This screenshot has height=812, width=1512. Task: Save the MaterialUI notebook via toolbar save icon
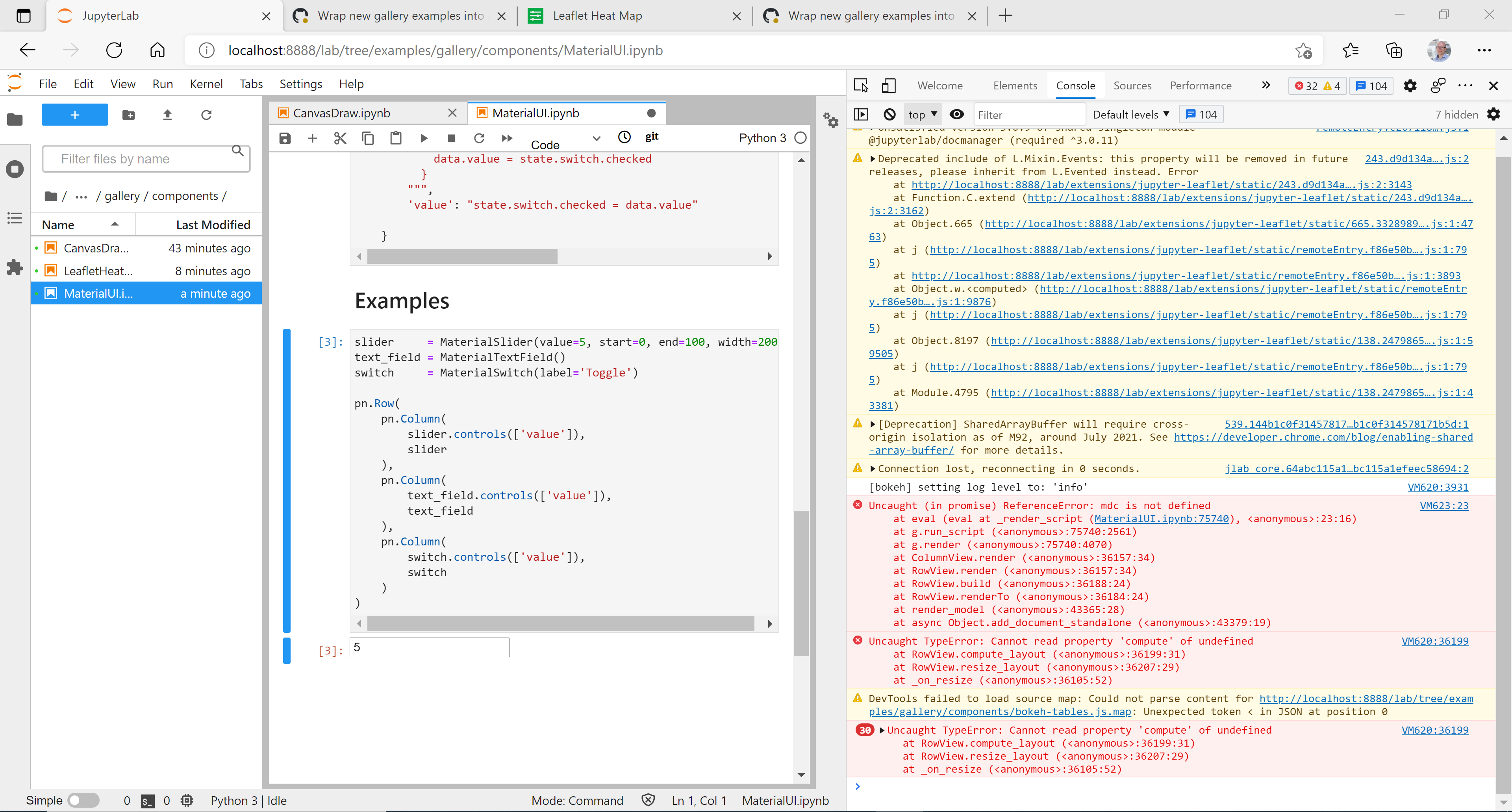285,138
